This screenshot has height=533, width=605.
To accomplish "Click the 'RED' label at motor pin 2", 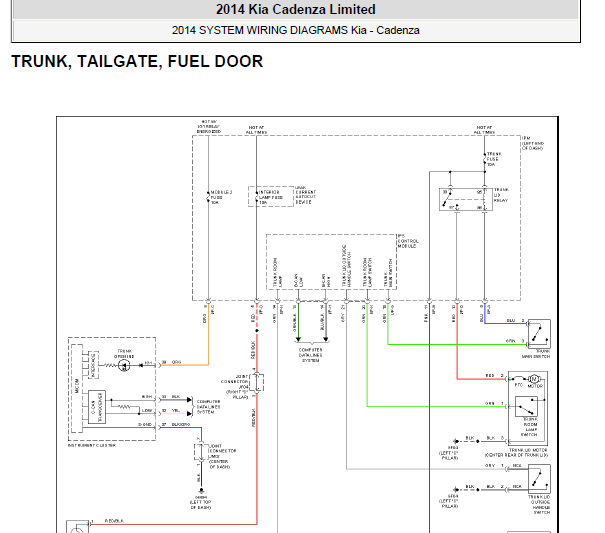I will point(490,376).
